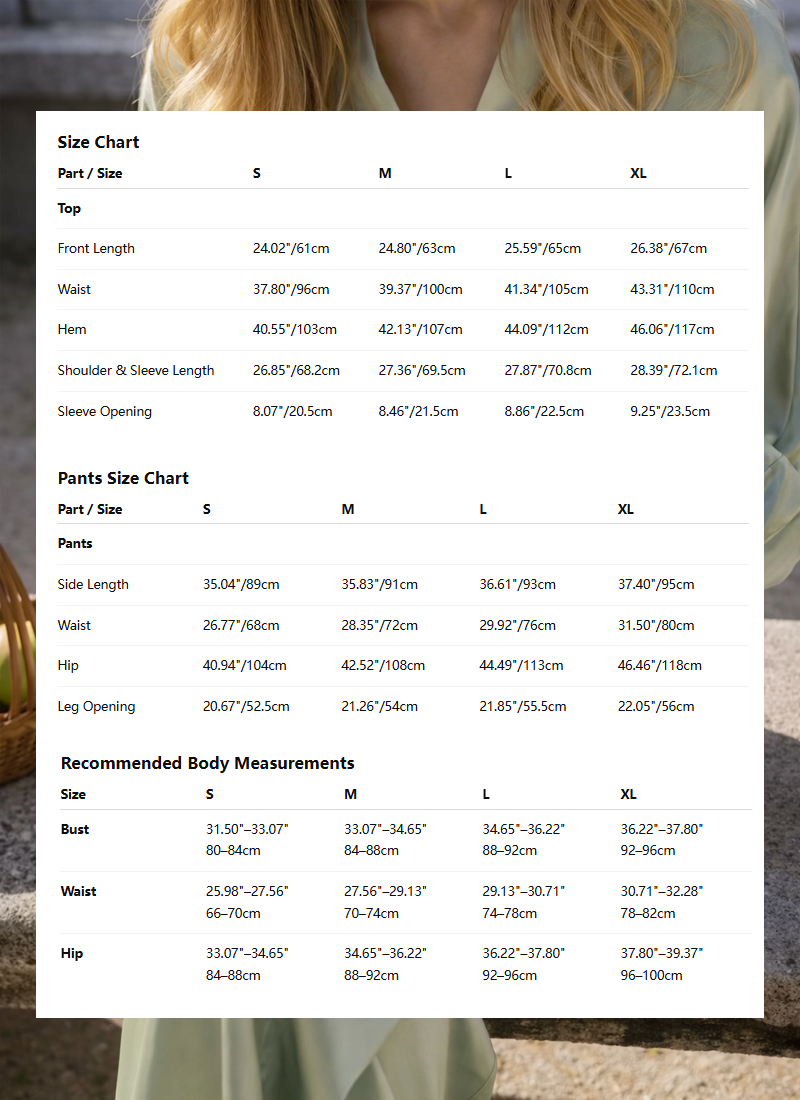This screenshot has height=1100, width=800.
Task: Click the Size Chart heading
Action: [98, 142]
